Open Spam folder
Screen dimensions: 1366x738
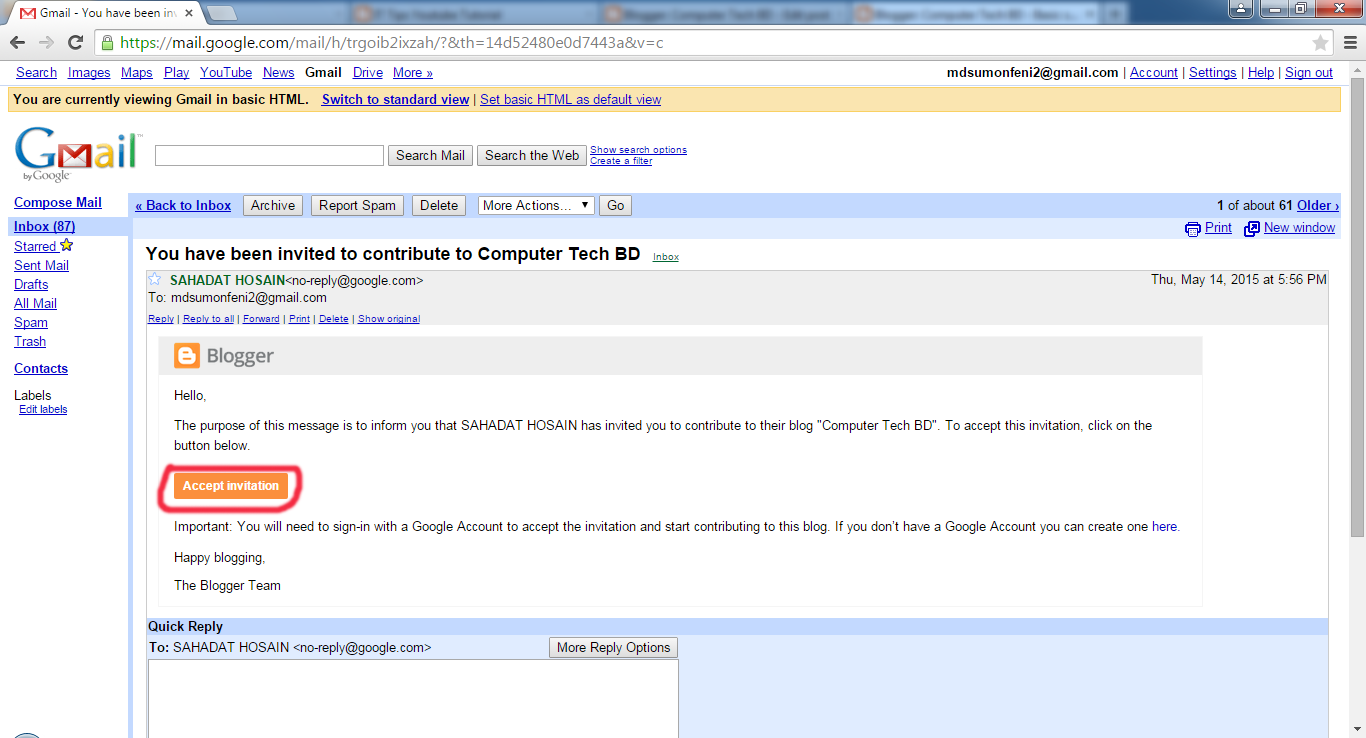click(x=31, y=322)
